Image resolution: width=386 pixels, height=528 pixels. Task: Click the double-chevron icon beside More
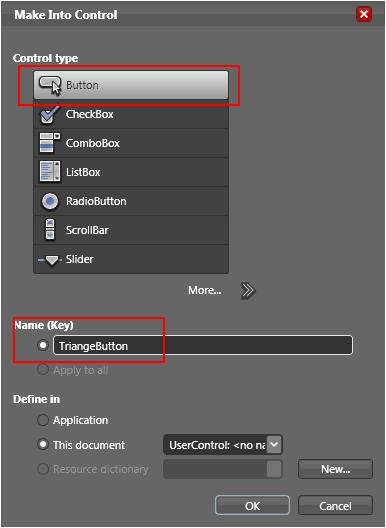(x=248, y=291)
